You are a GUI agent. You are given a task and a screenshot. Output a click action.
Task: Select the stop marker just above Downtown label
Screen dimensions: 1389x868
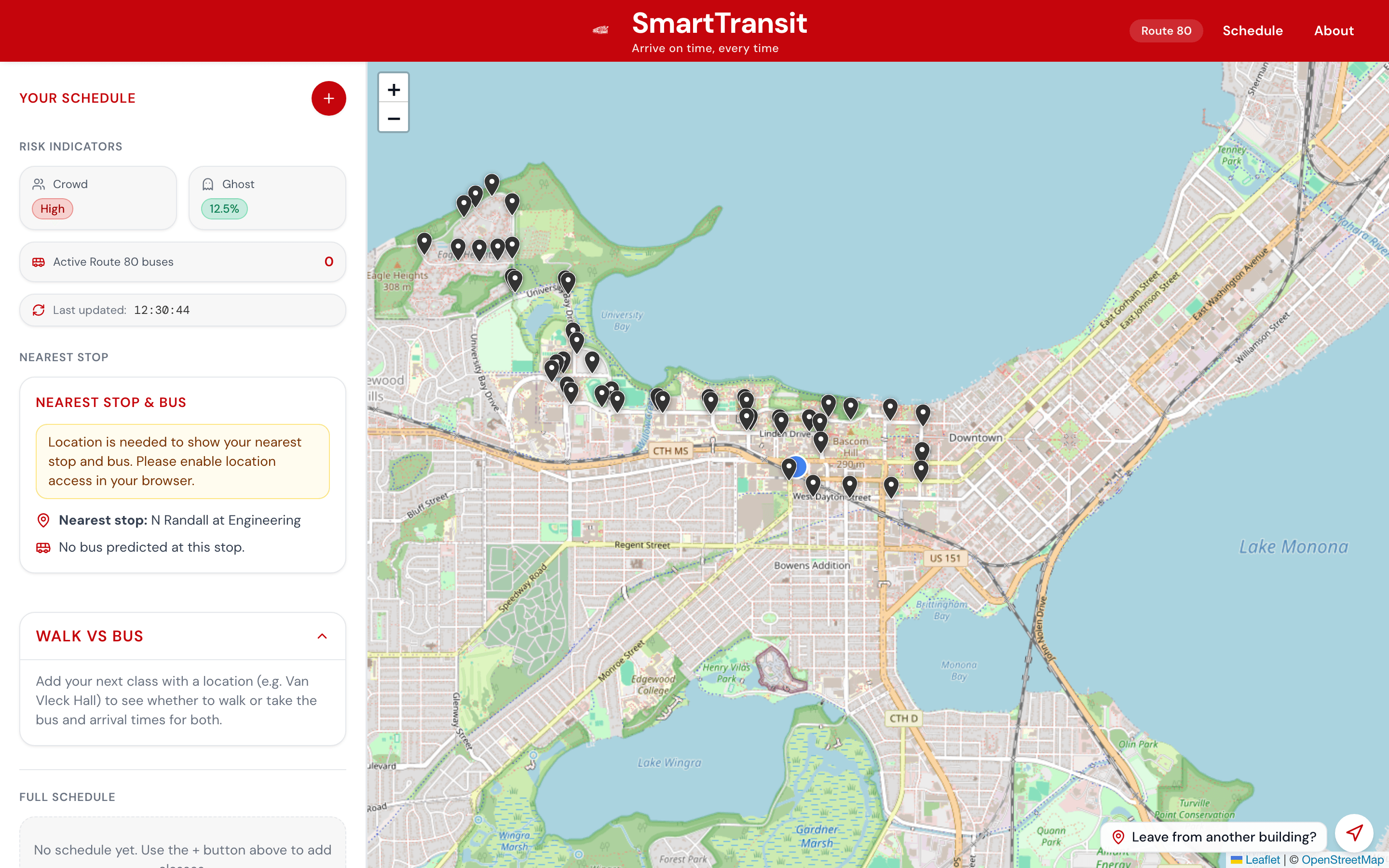click(923, 415)
